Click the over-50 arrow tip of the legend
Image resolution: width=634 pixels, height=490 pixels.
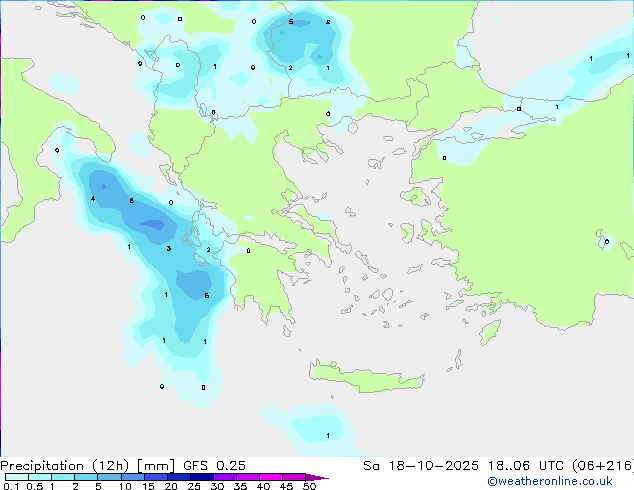pyautogui.click(x=317, y=477)
